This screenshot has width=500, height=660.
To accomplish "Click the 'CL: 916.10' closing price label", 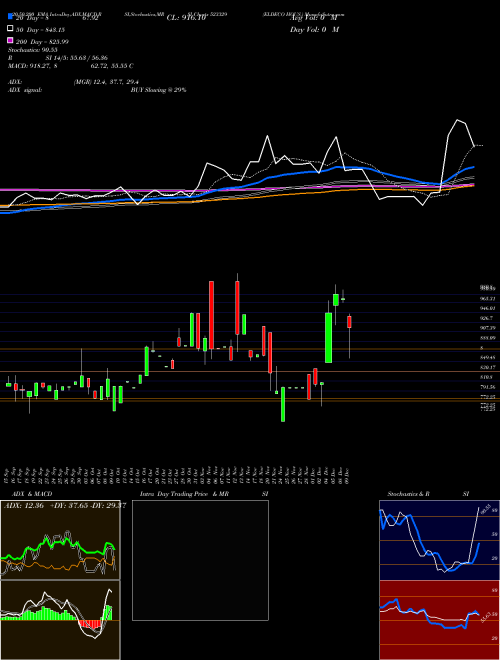I will (186, 18).
